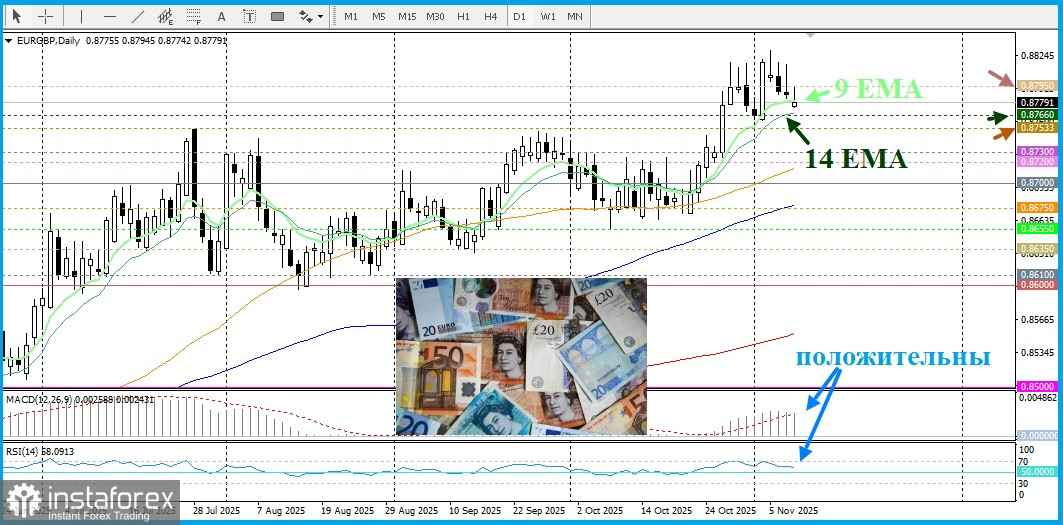Click the 5 Nov 2025 date label
The image size is (1063, 525).
[793, 510]
